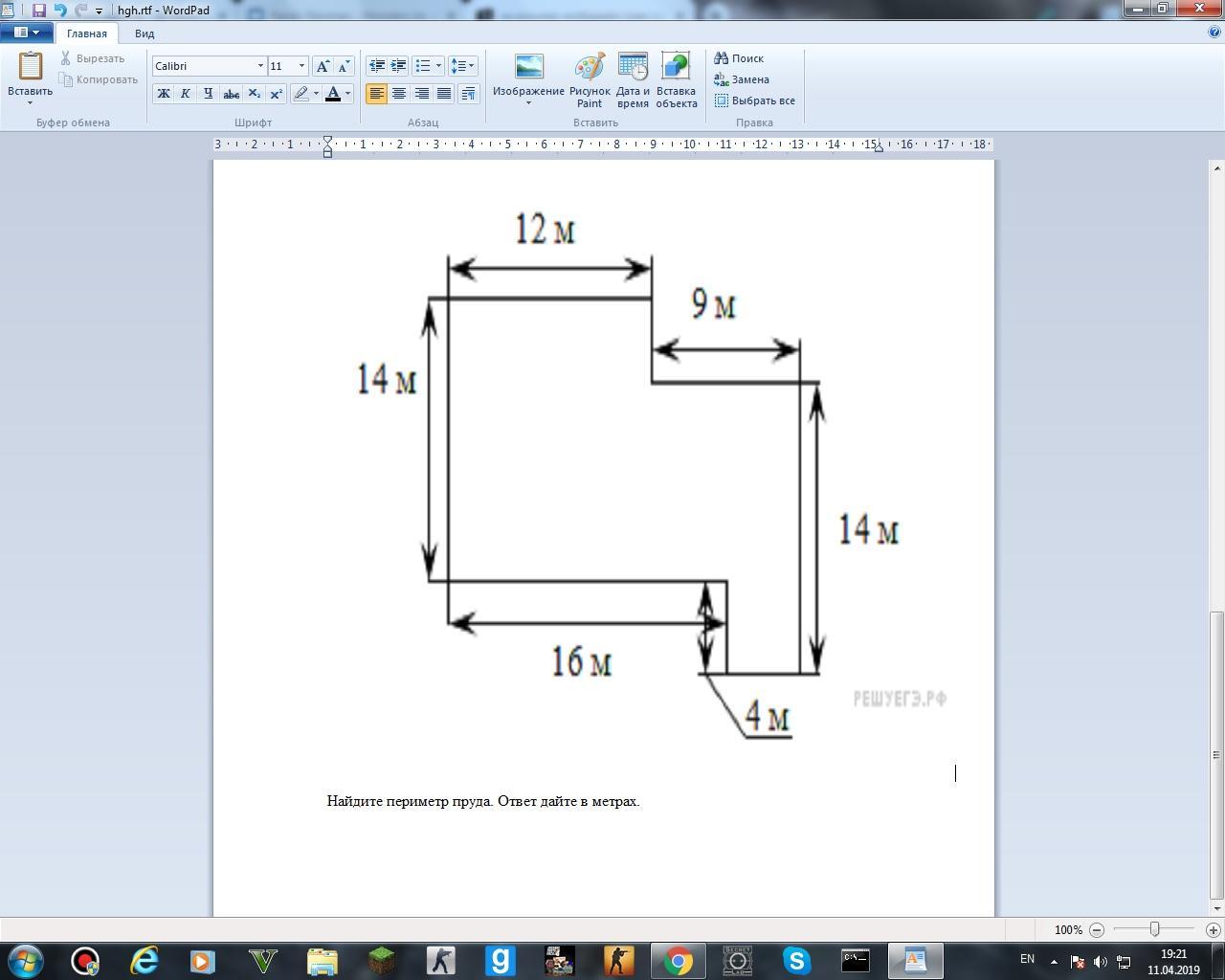The image size is (1225, 980).
Task: Toggle italic formatting with К button
Action: 186,94
